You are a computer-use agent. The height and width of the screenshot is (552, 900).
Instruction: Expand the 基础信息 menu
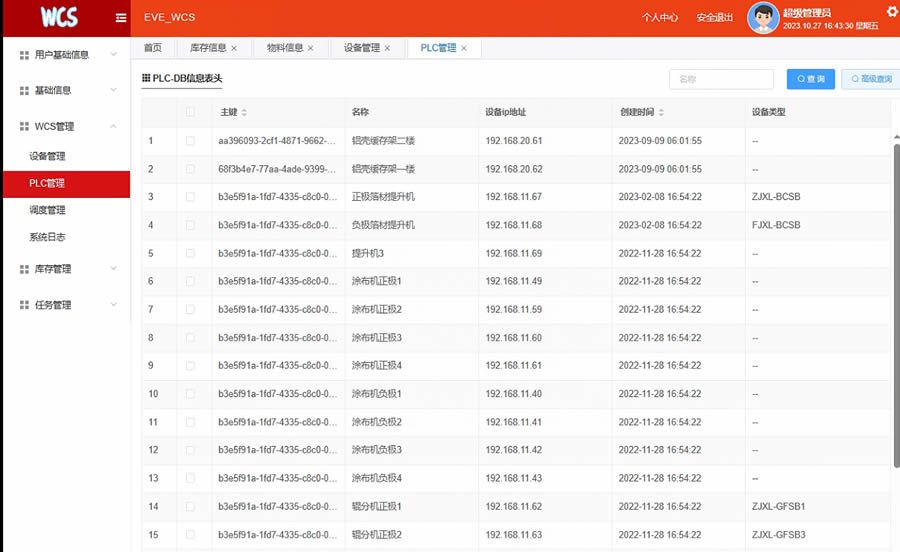(x=67, y=90)
